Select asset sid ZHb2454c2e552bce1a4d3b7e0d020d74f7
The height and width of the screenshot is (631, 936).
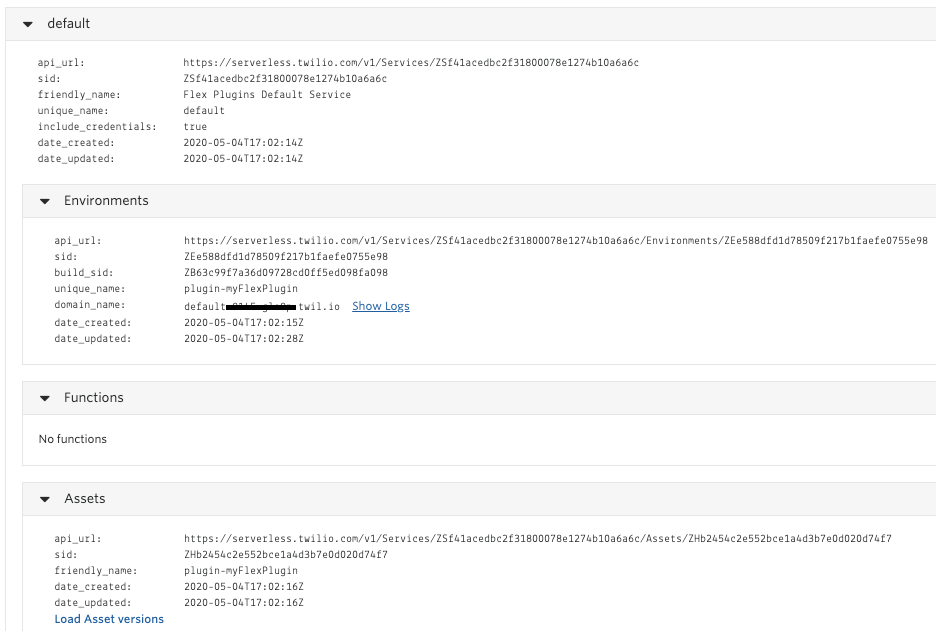(286, 555)
